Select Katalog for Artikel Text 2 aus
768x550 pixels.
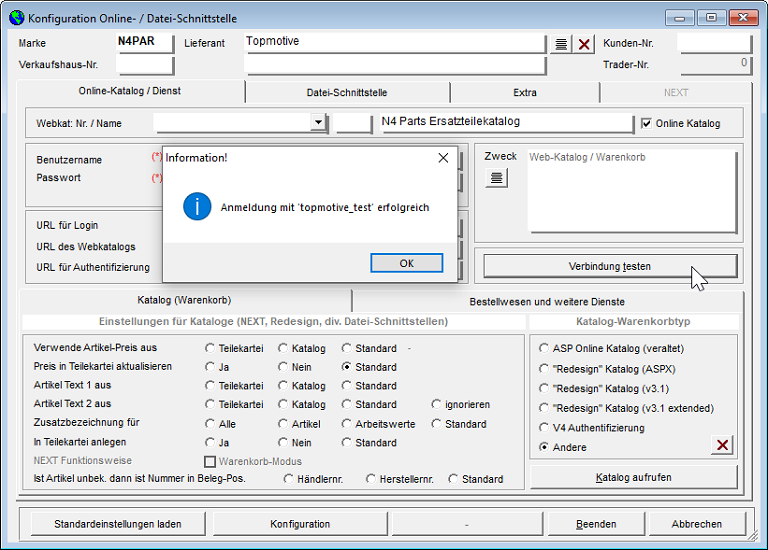tap(283, 404)
